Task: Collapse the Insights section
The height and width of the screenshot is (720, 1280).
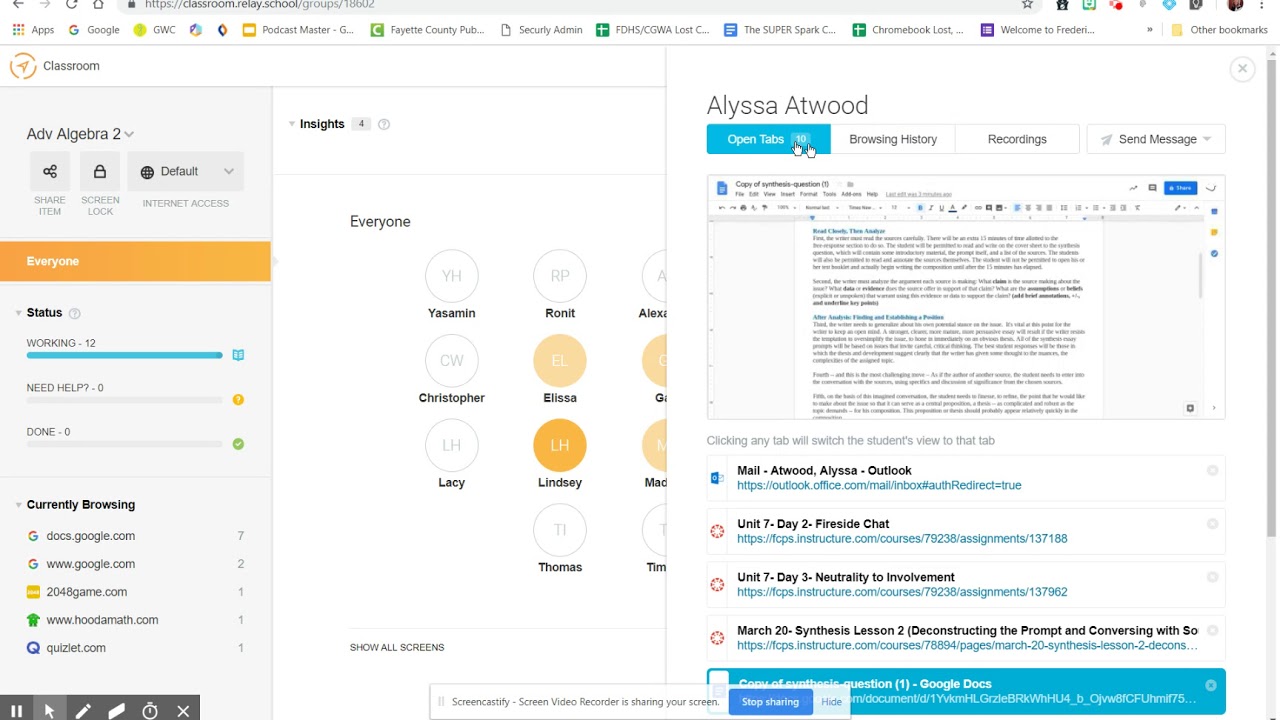Action: 292,124
